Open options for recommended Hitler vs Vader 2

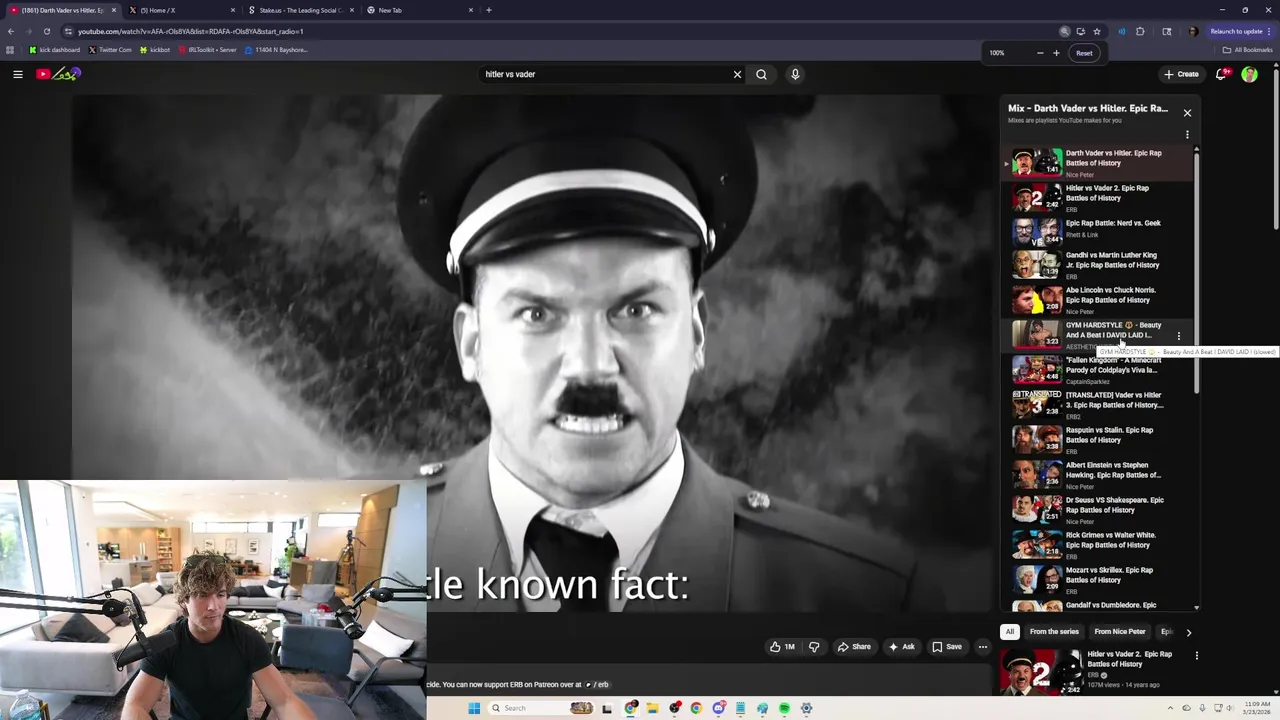coord(1196,656)
